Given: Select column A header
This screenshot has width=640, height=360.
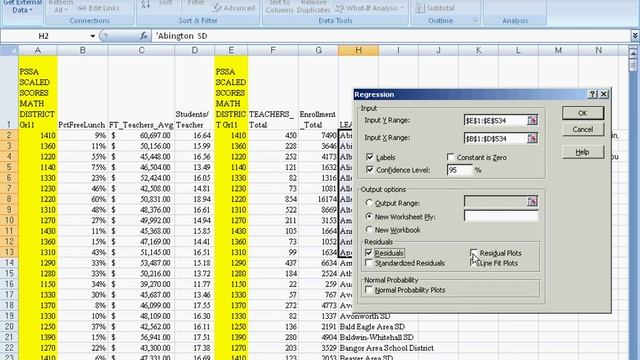Looking at the screenshot, I should 38,50.
